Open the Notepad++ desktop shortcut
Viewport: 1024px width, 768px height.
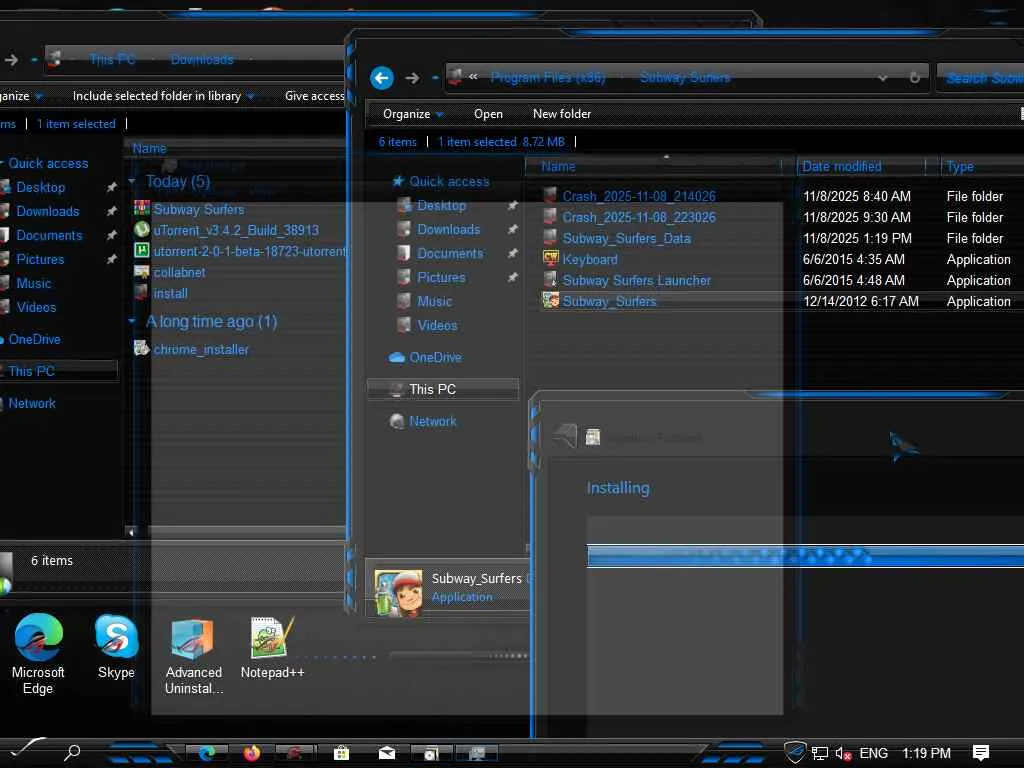(272, 647)
